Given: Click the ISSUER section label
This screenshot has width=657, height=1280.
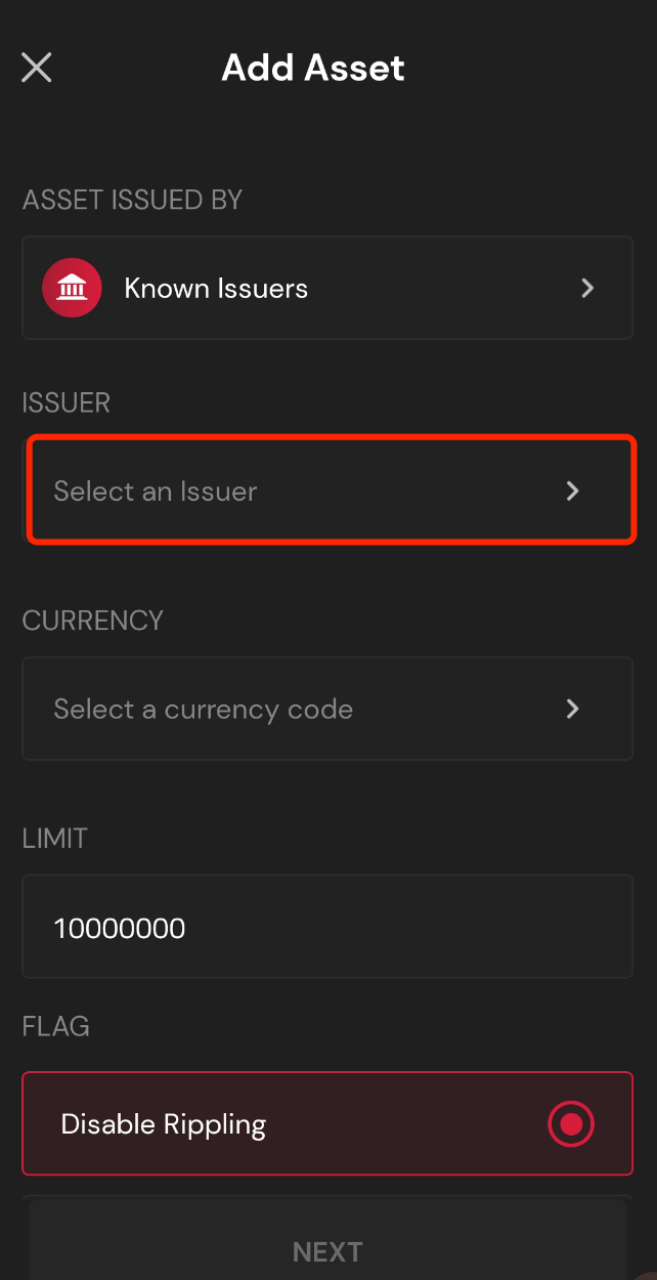Looking at the screenshot, I should (66, 403).
